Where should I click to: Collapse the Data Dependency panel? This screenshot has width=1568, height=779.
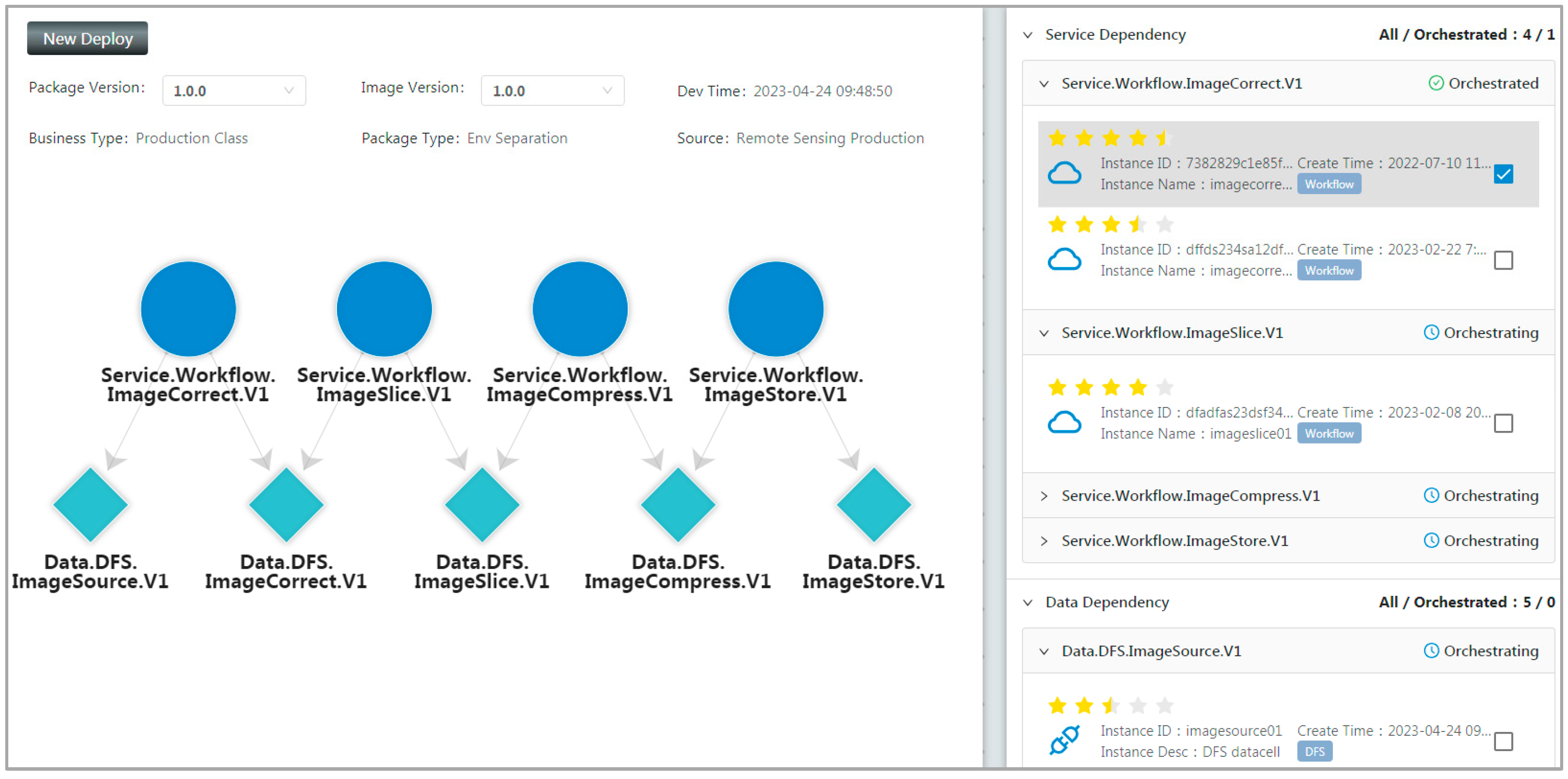1027,602
